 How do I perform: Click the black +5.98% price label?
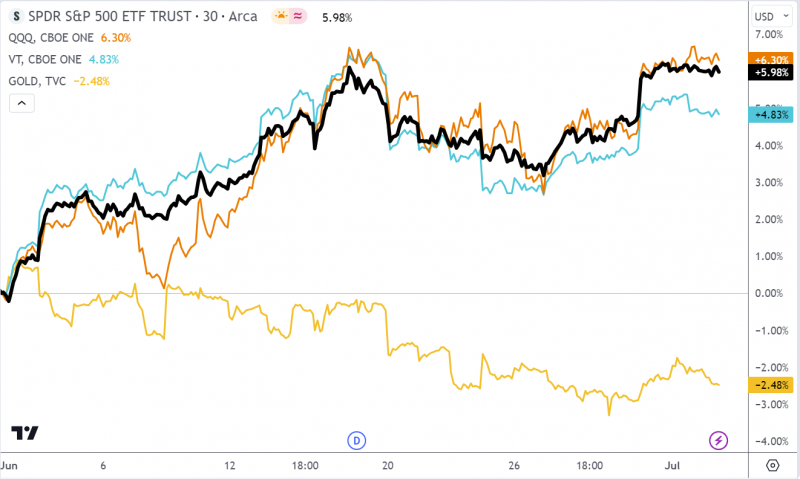coord(771,72)
